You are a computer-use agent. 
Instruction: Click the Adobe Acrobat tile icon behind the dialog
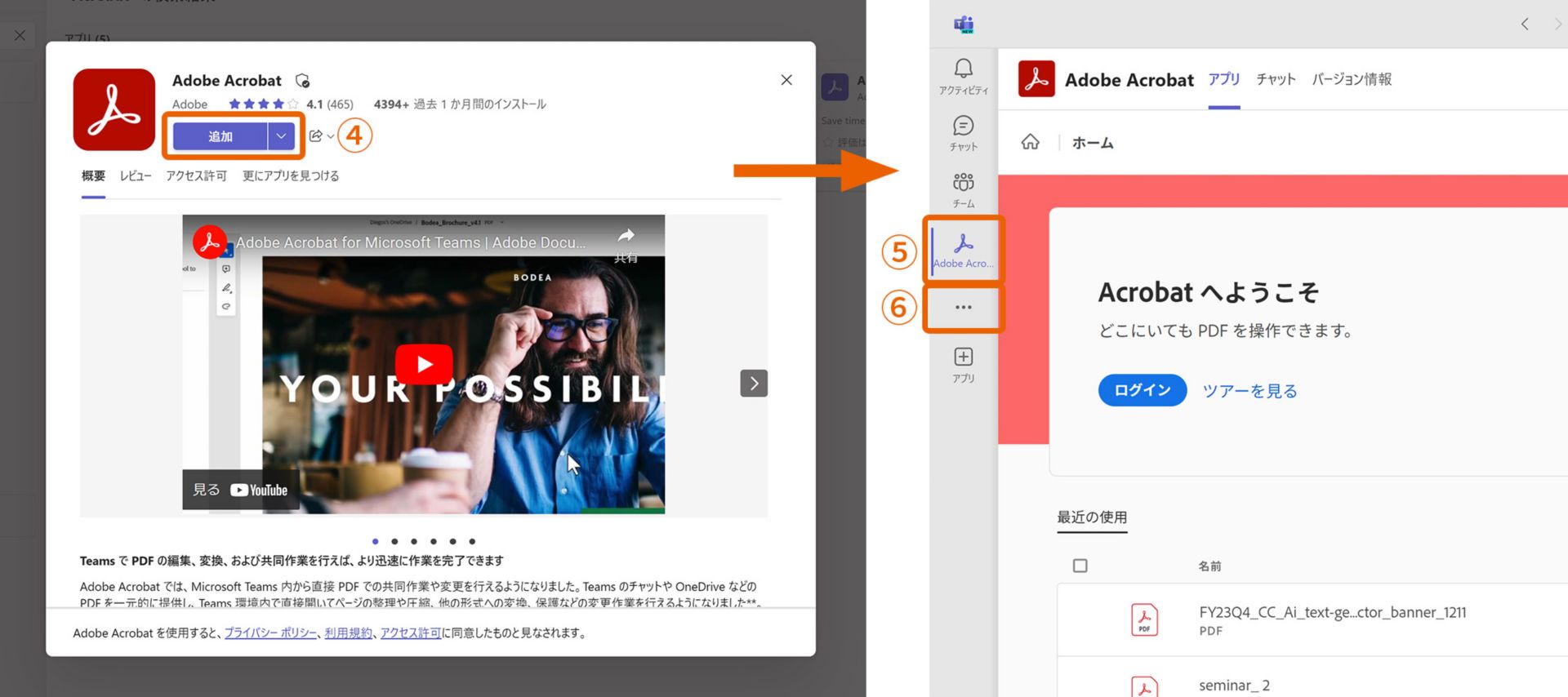[835, 87]
